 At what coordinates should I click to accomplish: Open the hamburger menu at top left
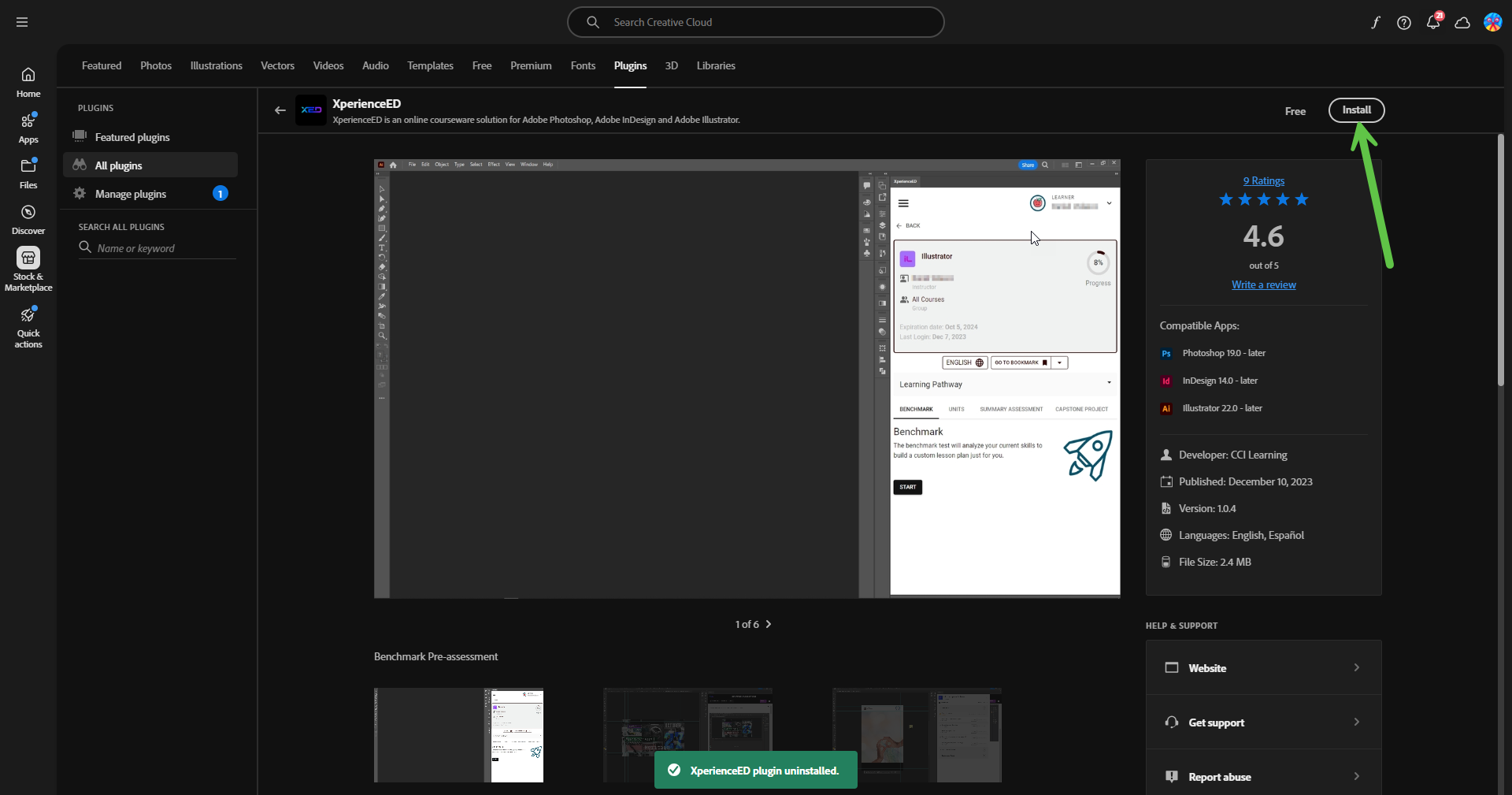point(22,22)
